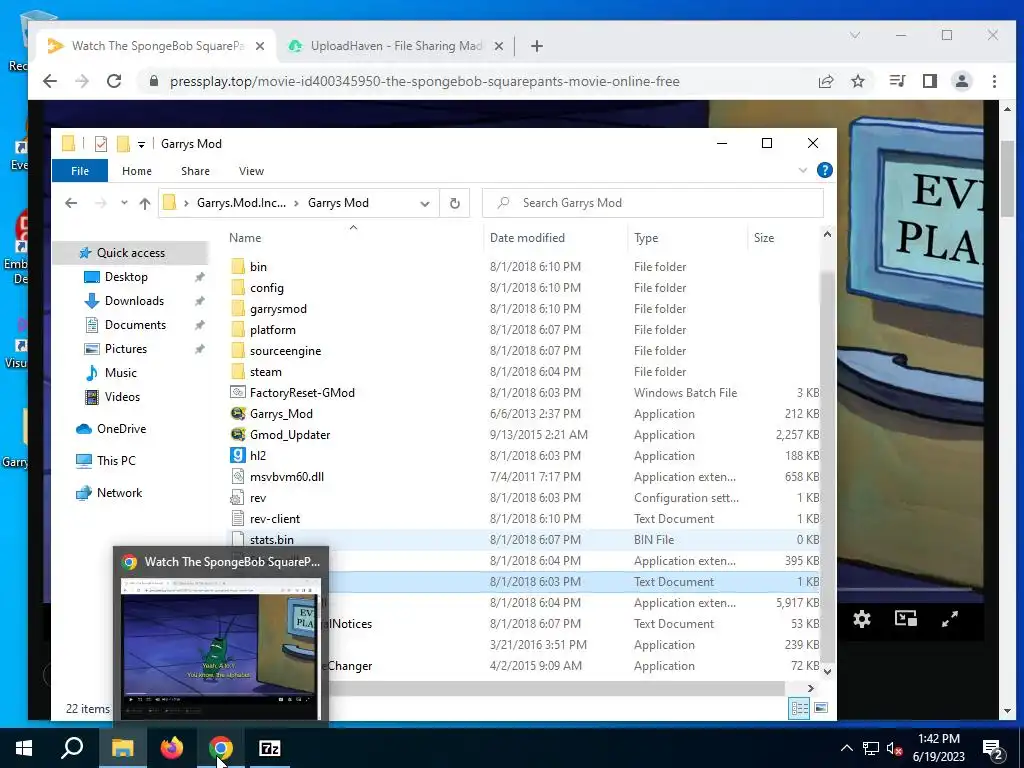Open taskbar search
This screenshot has width=1024, height=768.
click(72, 748)
